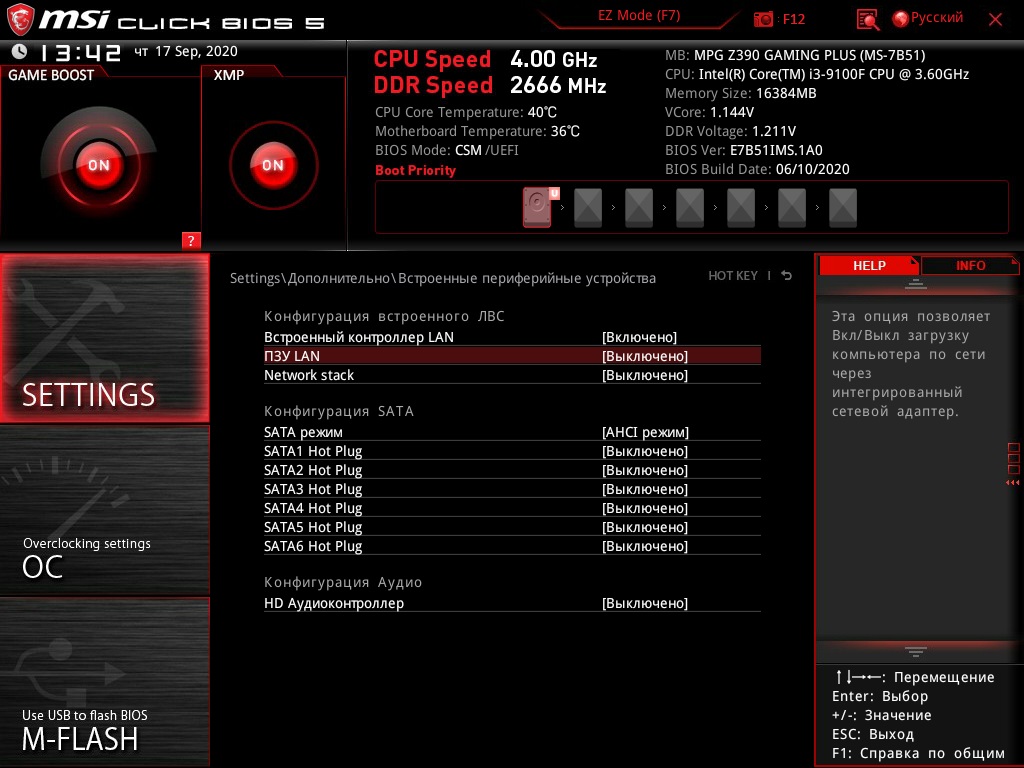Collapse the side panel with red arrows icon
Screen dimensions: 1024x768
[x=1013, y=483]
